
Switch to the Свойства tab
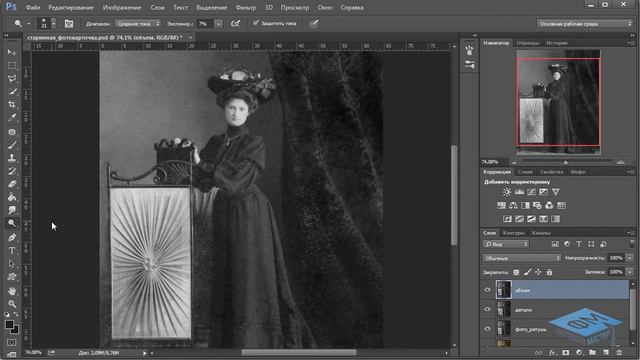pos(551,172)
